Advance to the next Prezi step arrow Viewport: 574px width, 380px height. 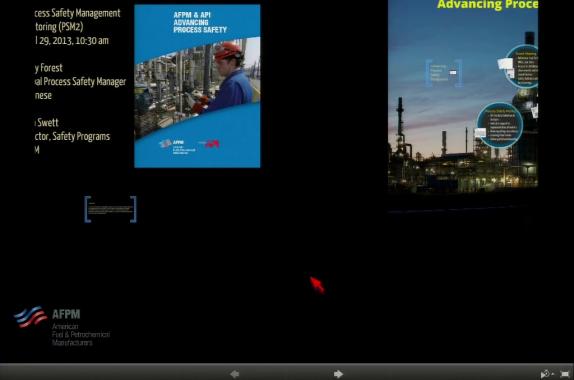point(338,374)
